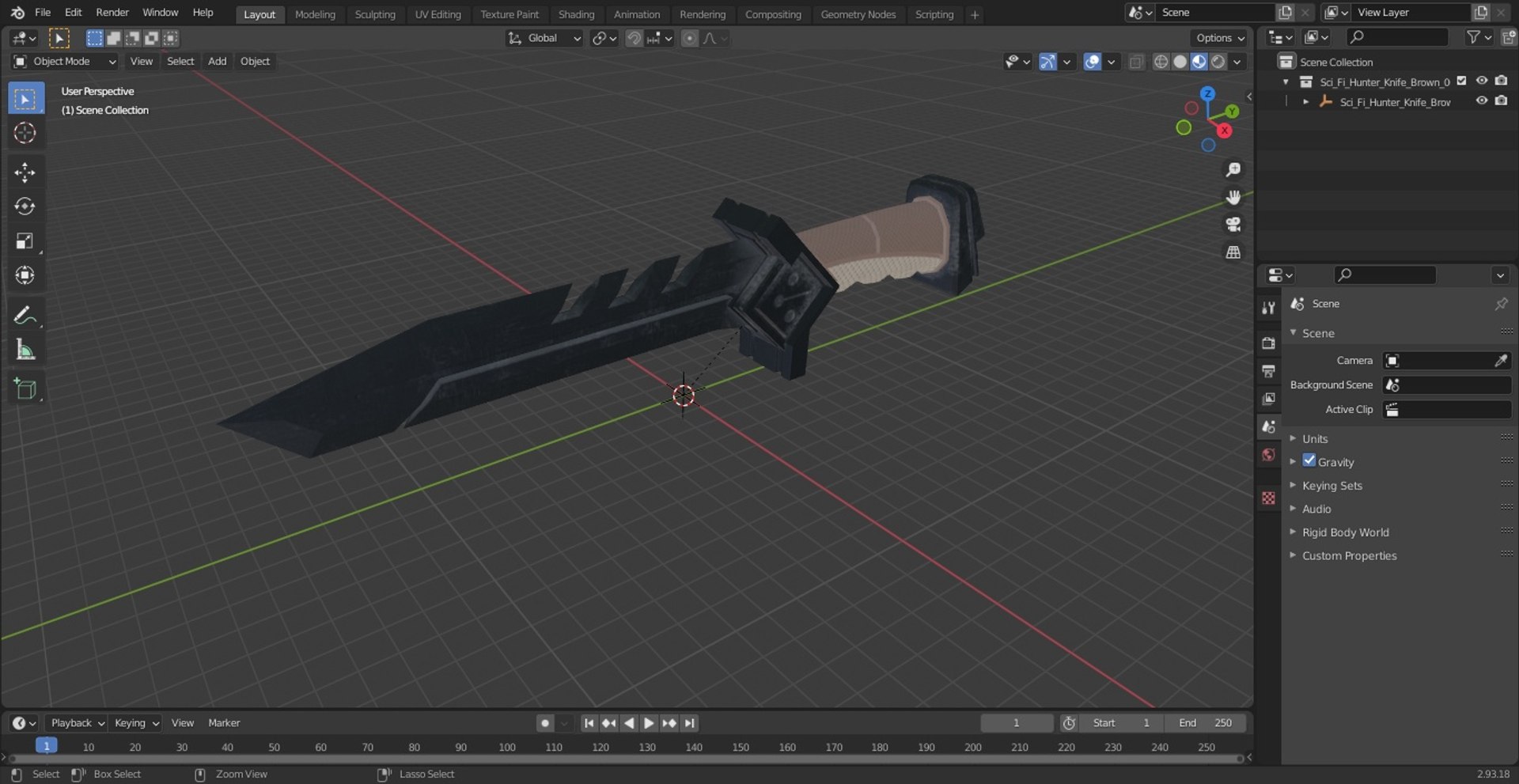Open the File menu

pyautogui.click(x=43, y=13)
